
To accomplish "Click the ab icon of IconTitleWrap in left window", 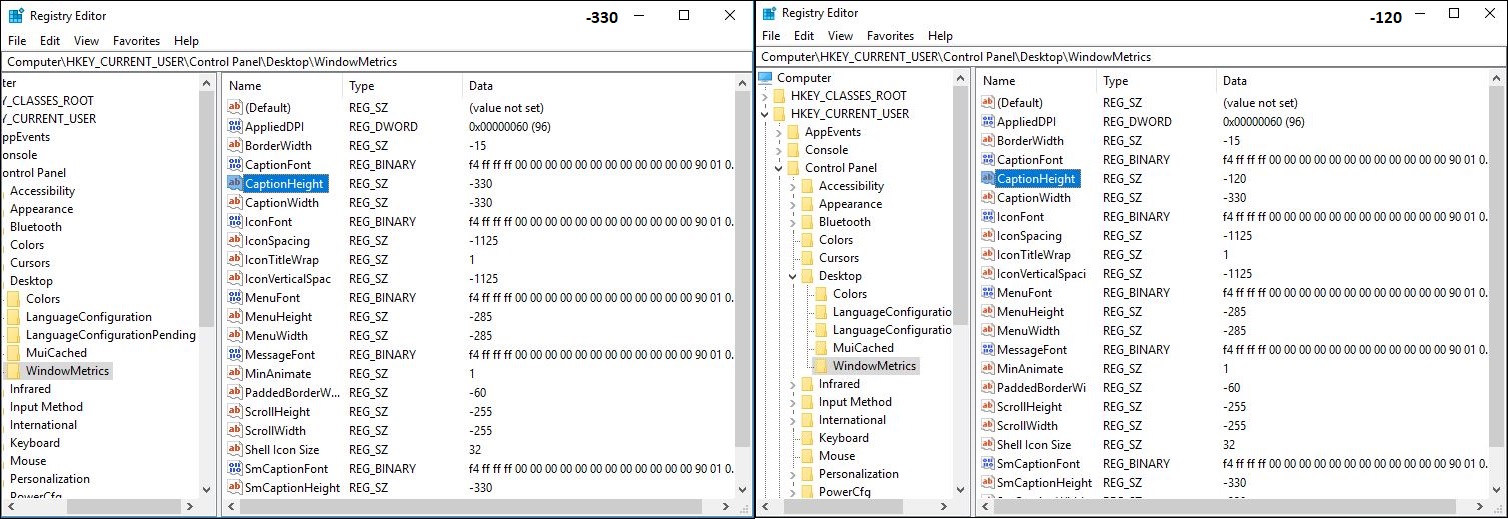I will click(235, 259).
